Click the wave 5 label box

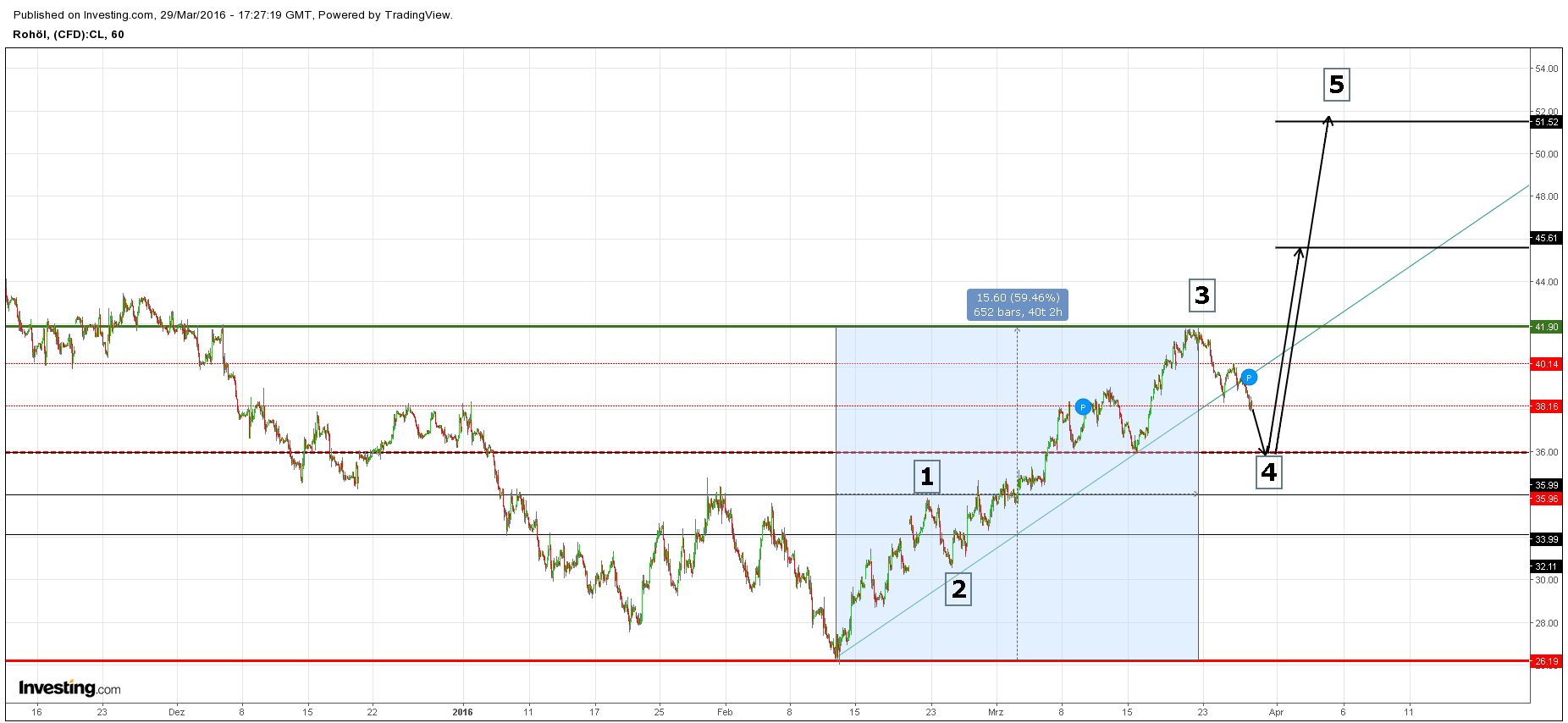point(1336,85)
